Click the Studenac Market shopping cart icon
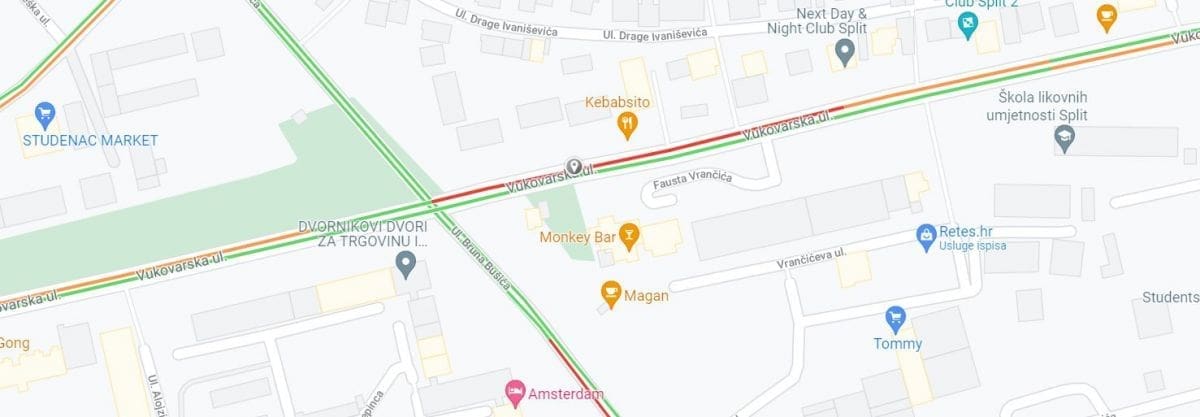1200x417 pixels. pos(43,115)
